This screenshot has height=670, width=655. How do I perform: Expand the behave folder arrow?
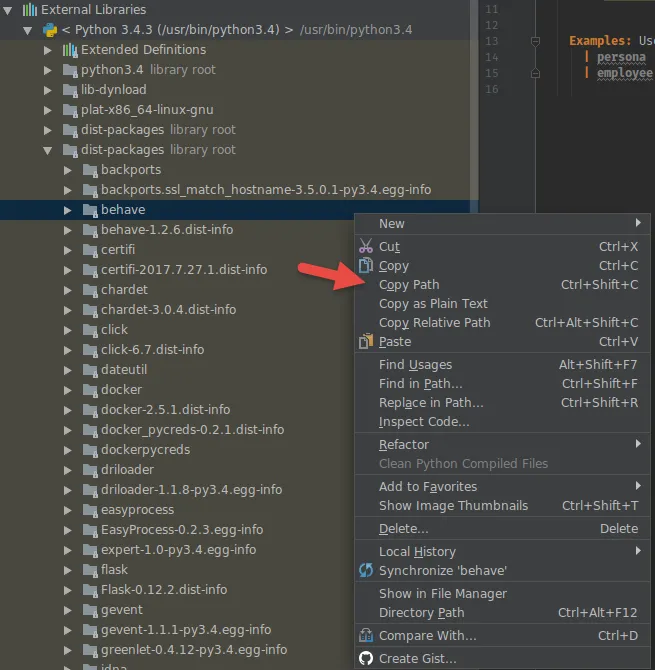[x=68, y=210]
